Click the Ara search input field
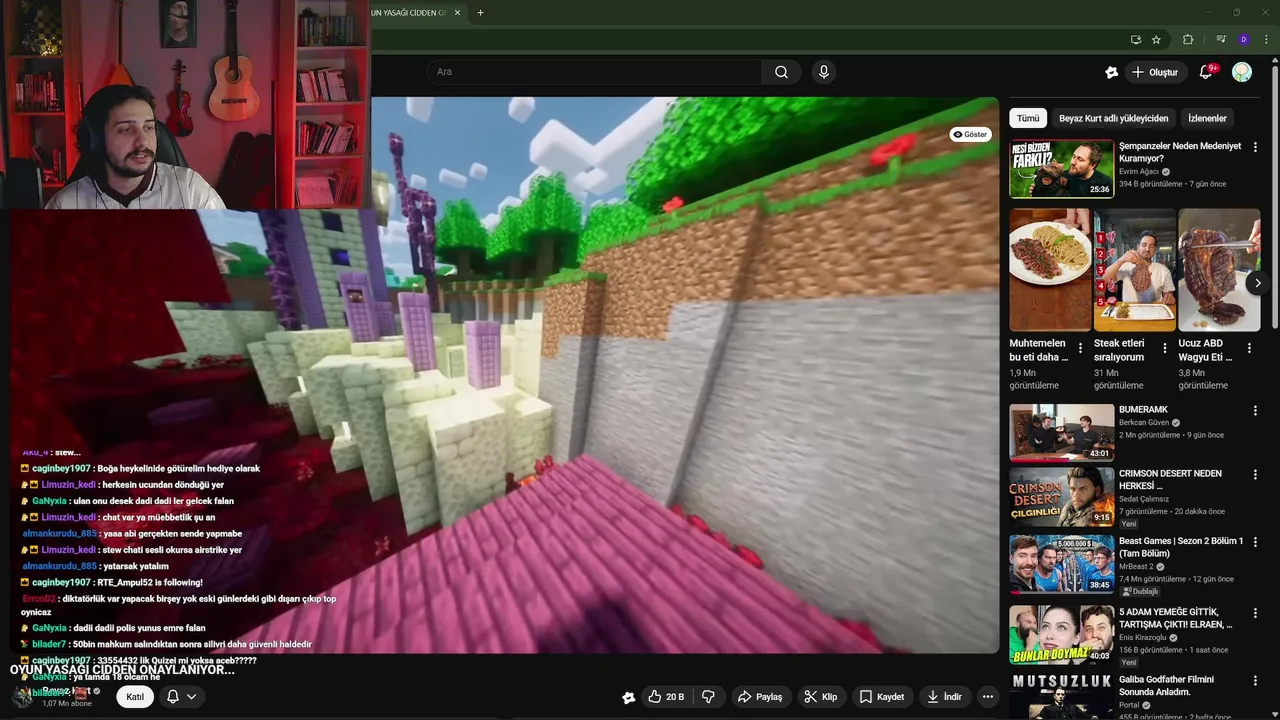 click(594, 72)
